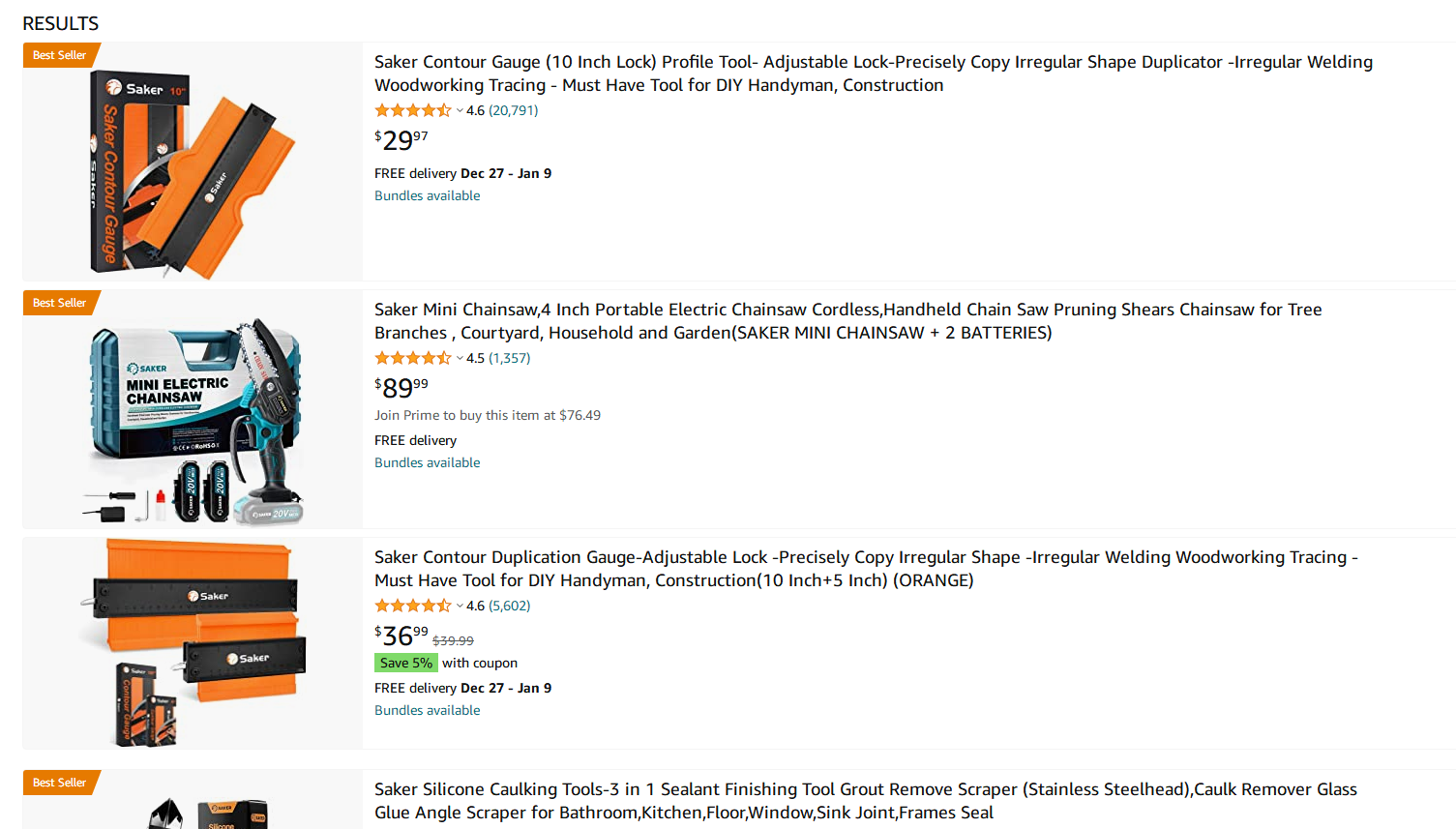The image size is (1456, 829).
Task: Click the orange Duplication Gauge set image
Action: 193,643
